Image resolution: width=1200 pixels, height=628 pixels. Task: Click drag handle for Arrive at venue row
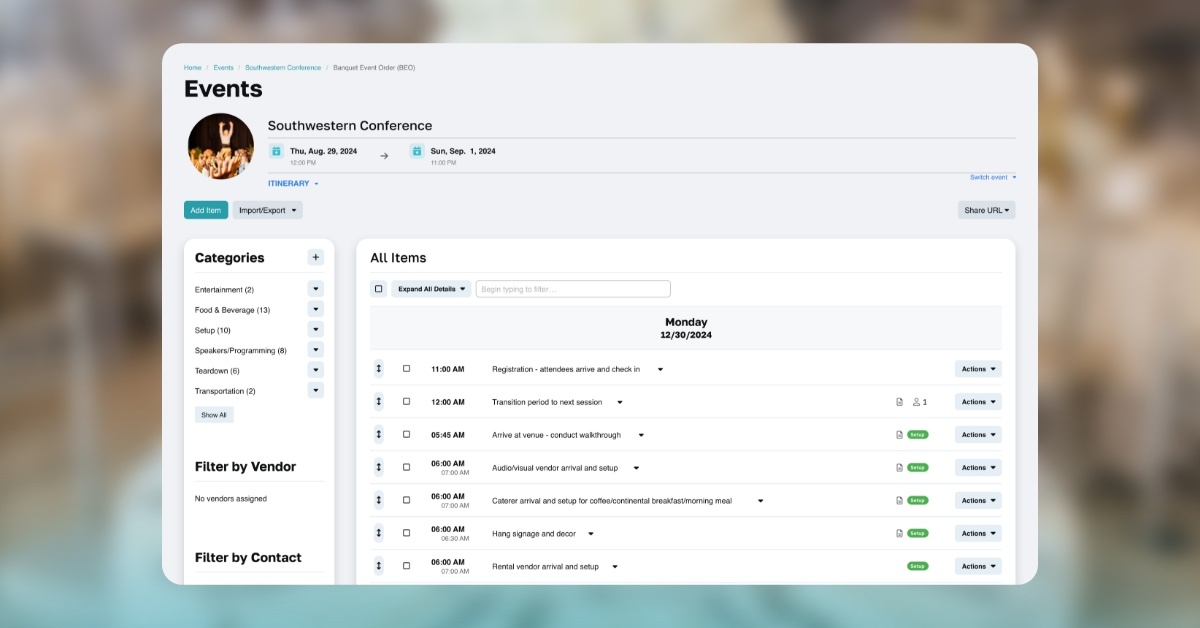379,435
